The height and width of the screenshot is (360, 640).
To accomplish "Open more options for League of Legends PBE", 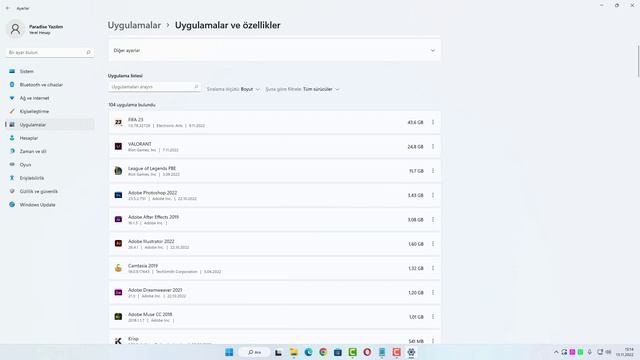I will 433,171.
